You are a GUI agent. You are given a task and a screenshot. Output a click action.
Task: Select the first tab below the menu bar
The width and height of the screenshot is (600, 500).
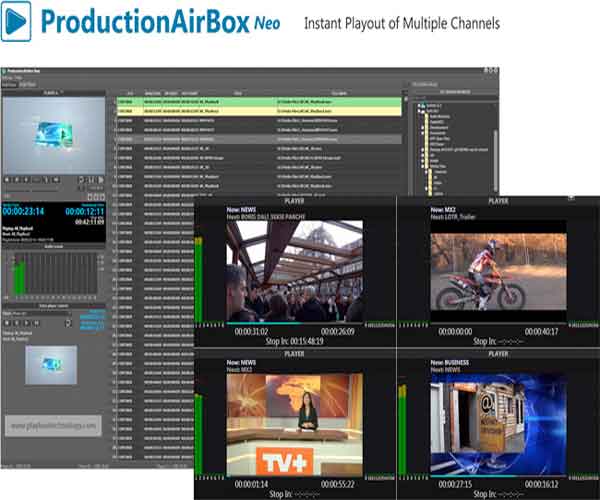pos(9,84)
